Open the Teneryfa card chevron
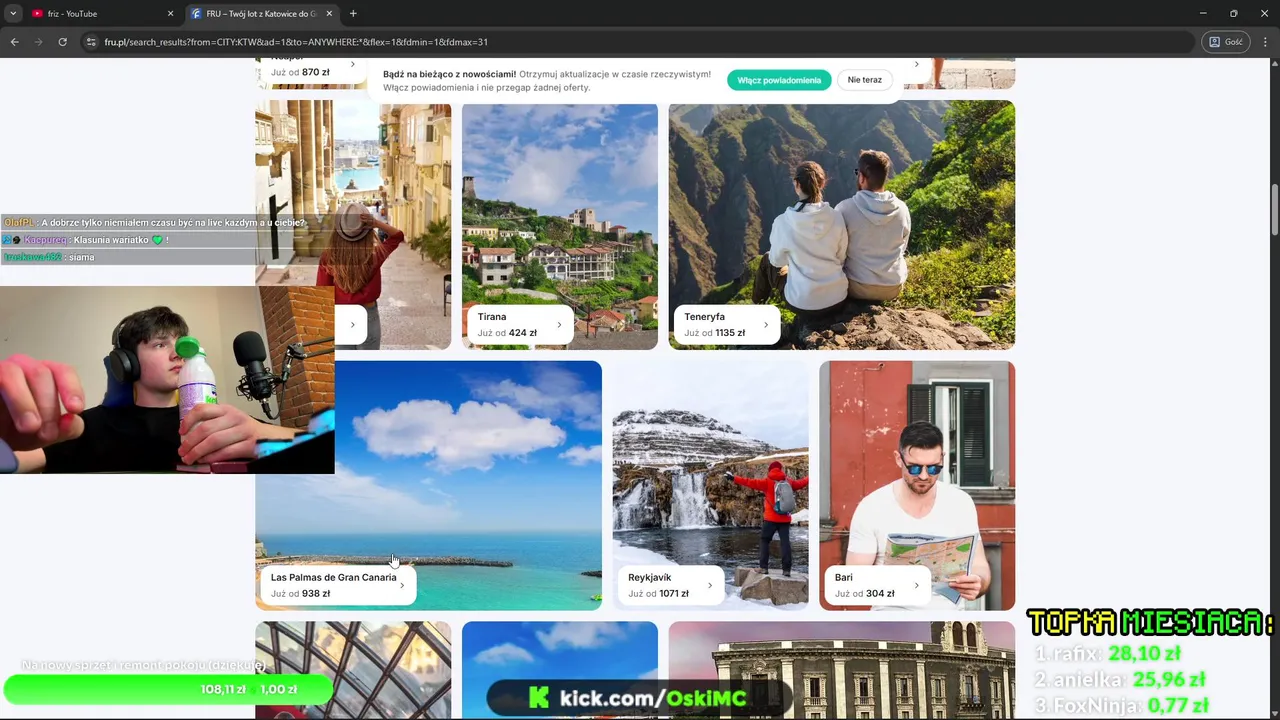The width and height of the screenshot is (1280, 720). (x=765, y=325)
